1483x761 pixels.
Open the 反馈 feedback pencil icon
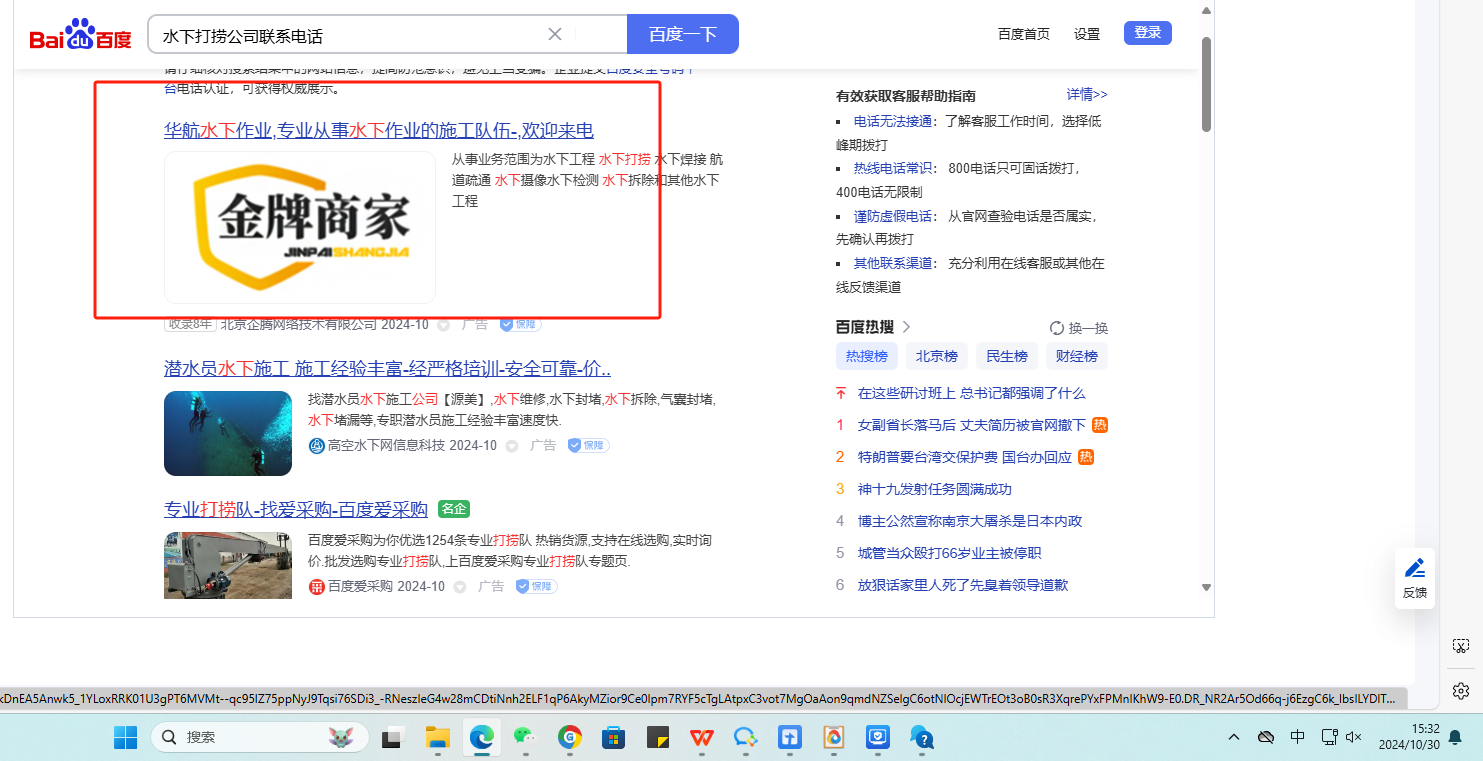click(x=1415, y=569)
